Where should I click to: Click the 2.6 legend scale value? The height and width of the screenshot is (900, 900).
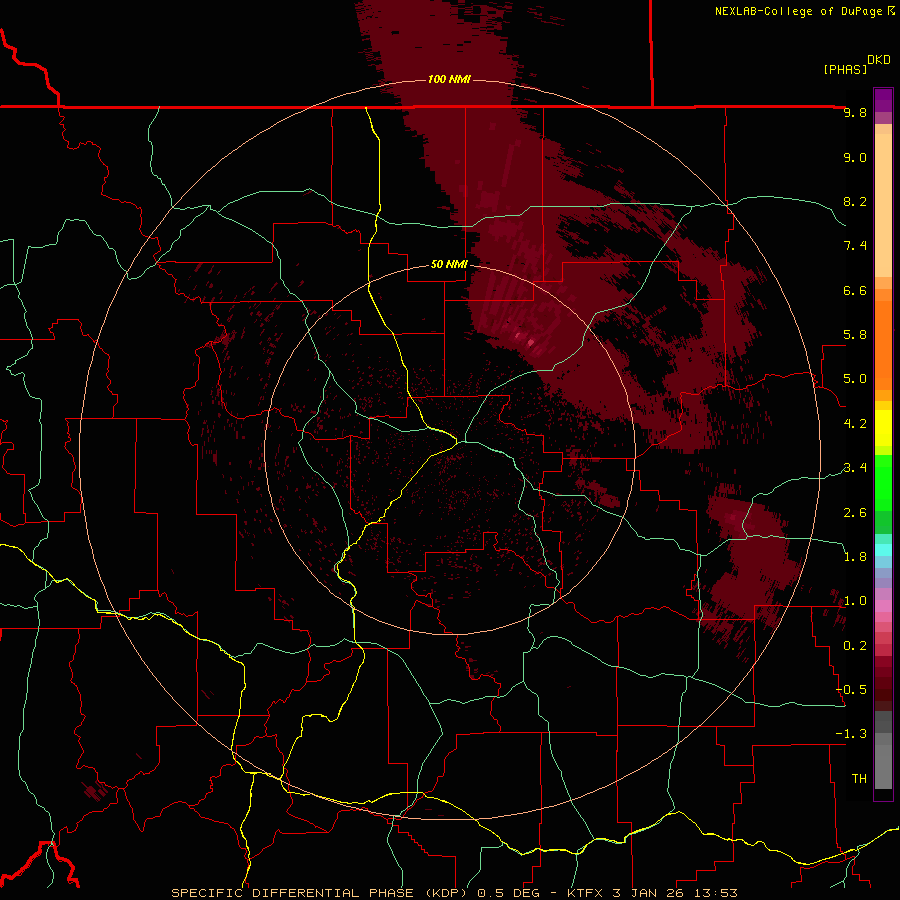point(855,513)
